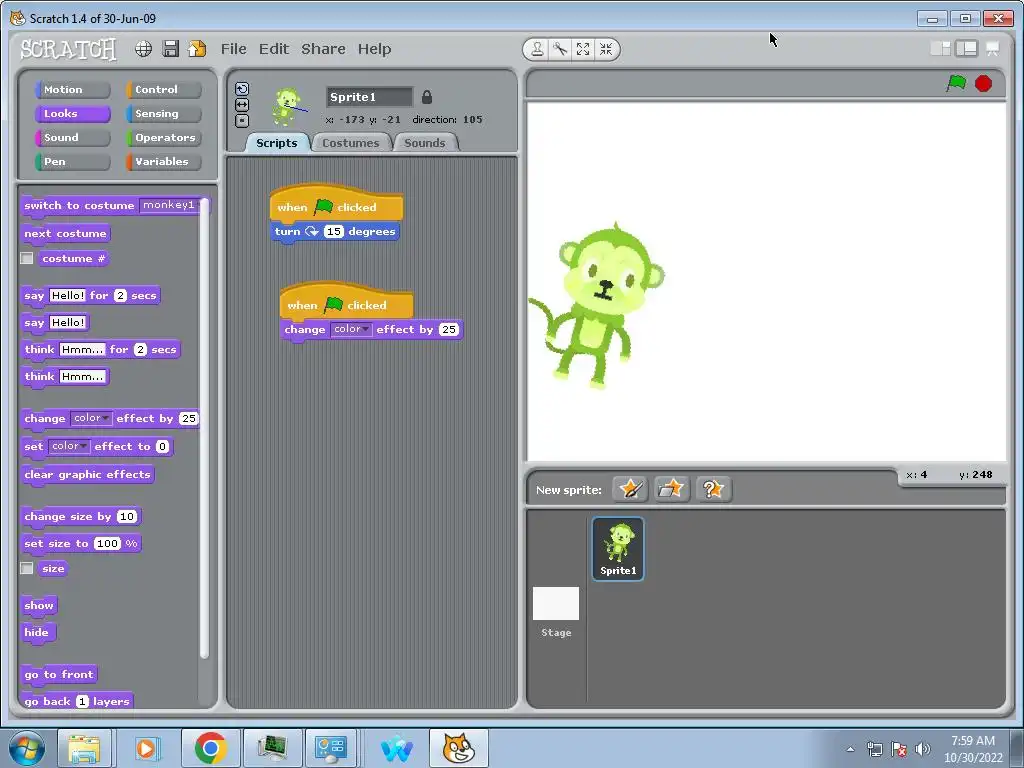Click the green flag to start scripts

(956, 84)
